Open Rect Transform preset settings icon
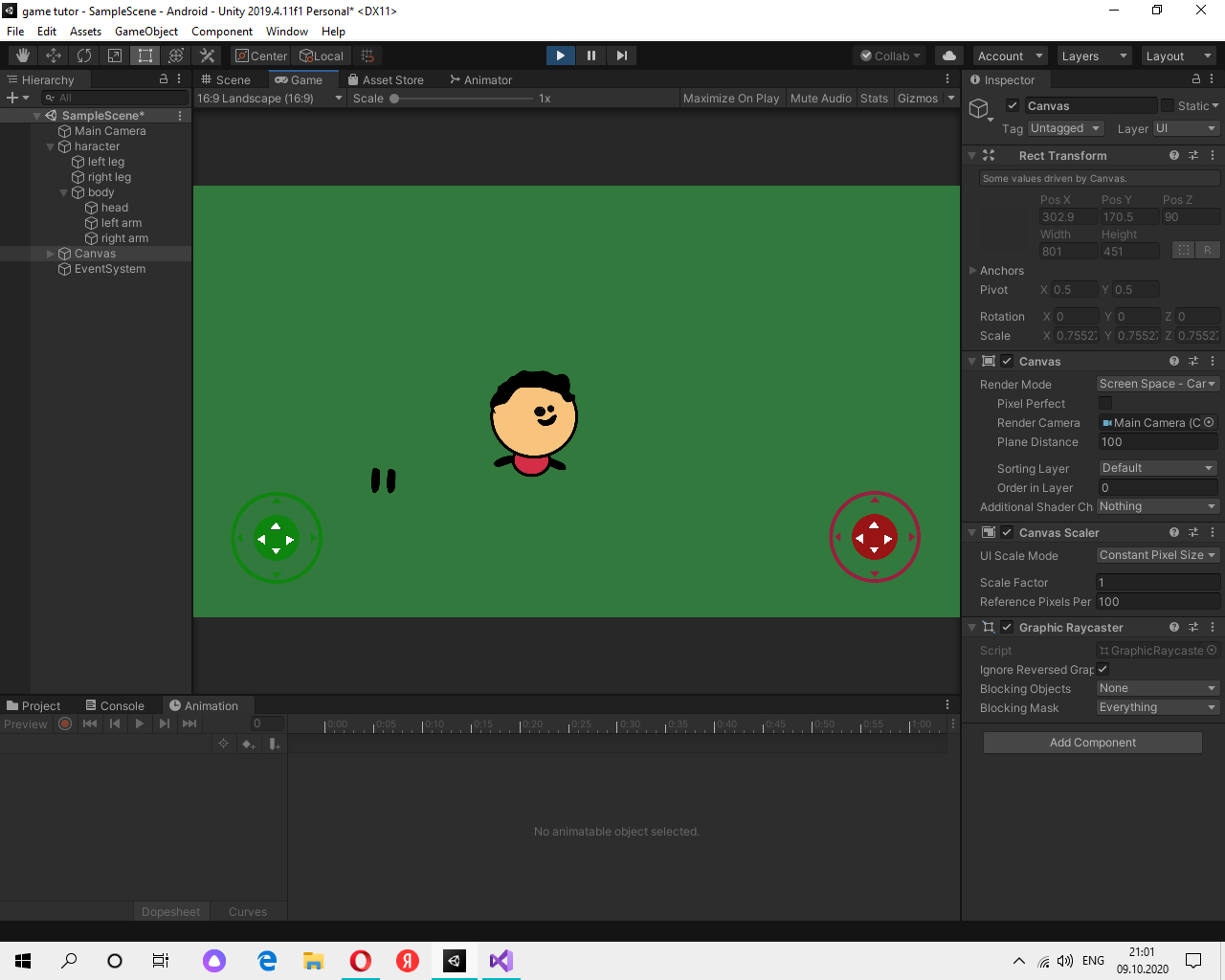1225x980 pixels. 1193,155
